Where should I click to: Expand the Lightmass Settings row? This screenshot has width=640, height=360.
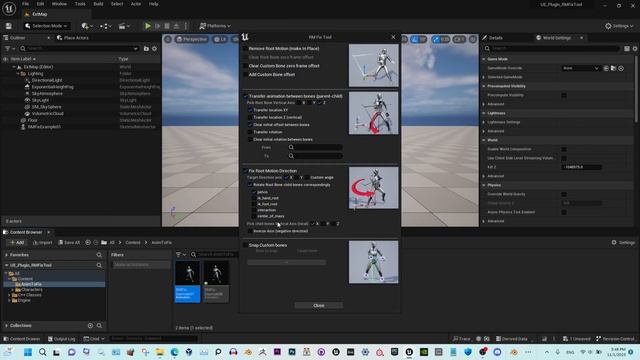point(484,122)
